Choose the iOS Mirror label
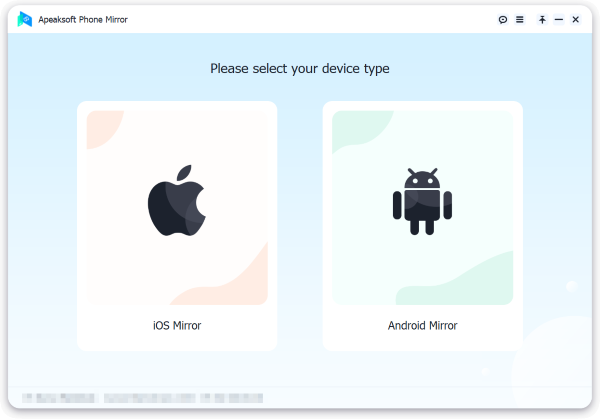600x419 pixels. [177, 326]
